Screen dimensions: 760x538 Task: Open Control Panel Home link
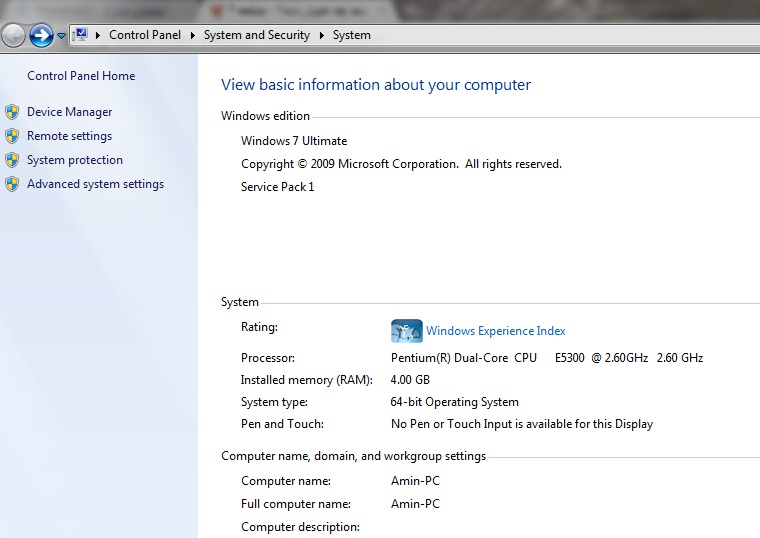tap(81, 76)
